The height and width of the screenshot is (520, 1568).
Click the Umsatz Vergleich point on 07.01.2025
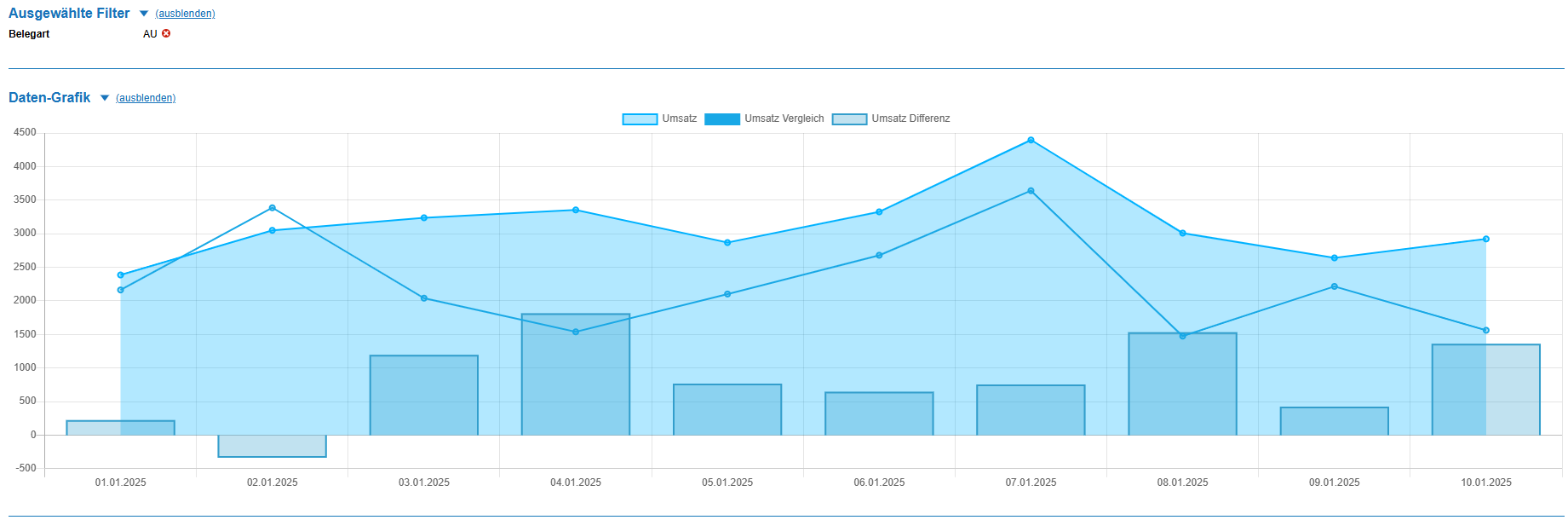[1031, 191]
